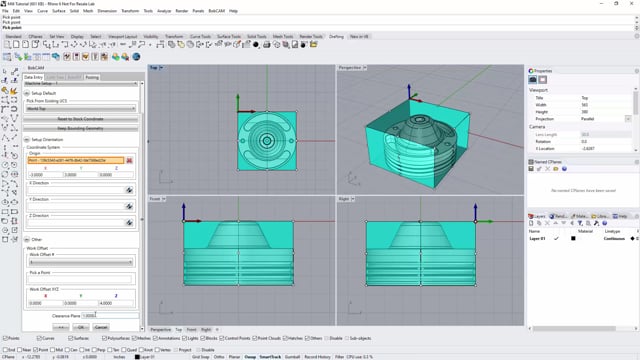Select the camera view icon in Properties panel
Image resolution: width=640 pixels, height=360 pixels.
pyautogui.click(x=533, y=80)
